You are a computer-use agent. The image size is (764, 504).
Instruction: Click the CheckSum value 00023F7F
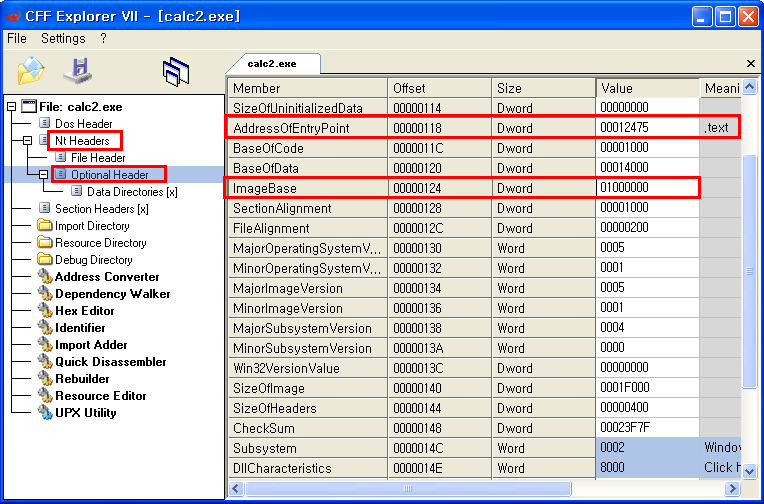point(648,428)
